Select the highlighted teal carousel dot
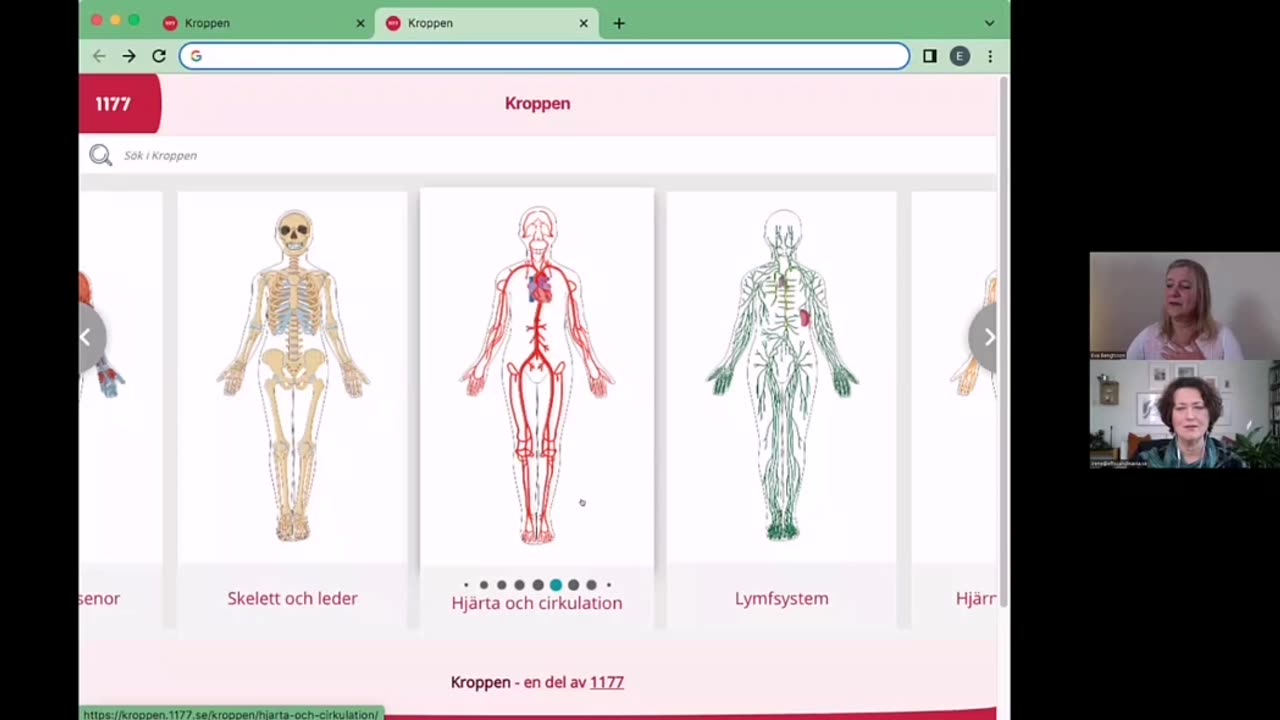This screenshot has width=1280, height=720. pos(556,585)
